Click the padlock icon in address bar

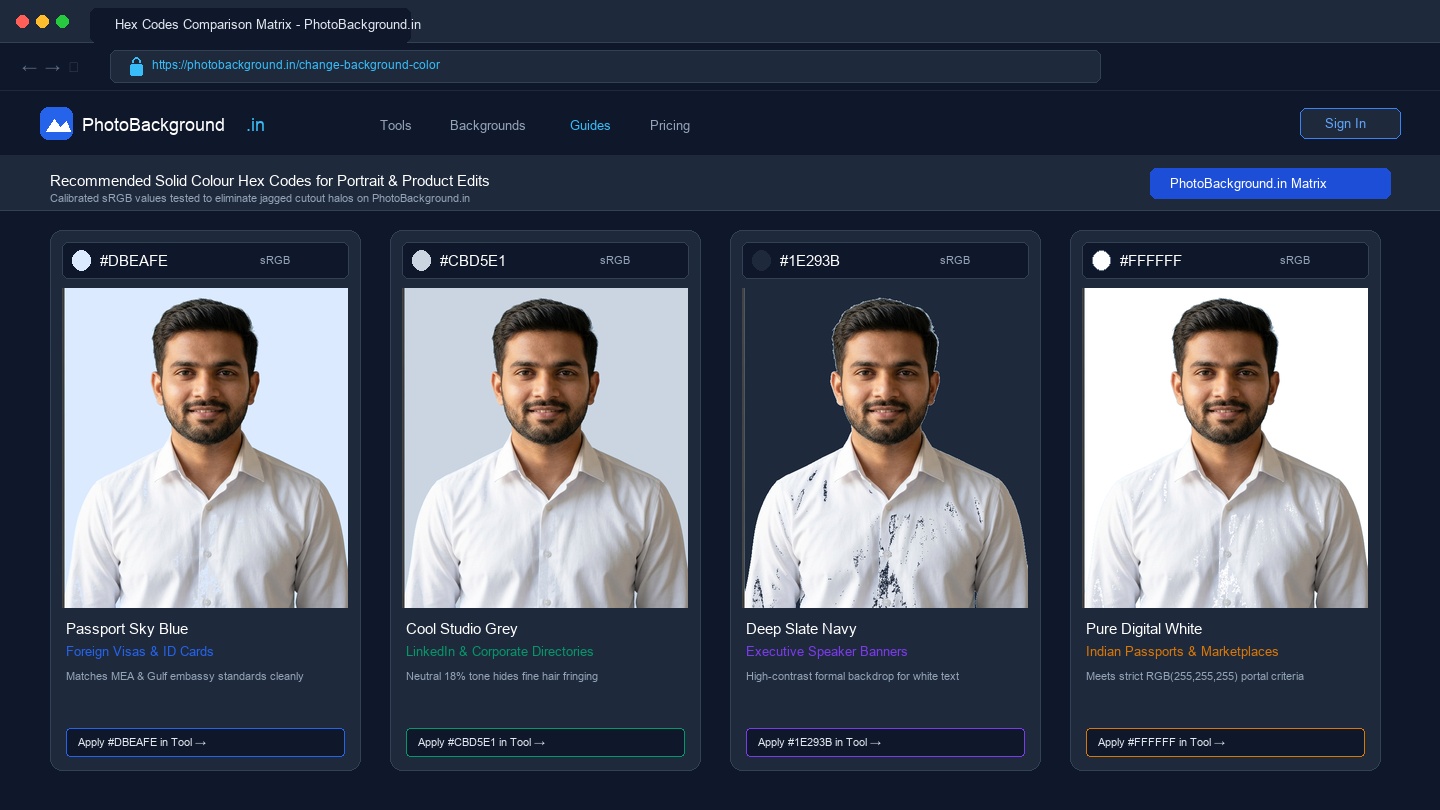coord(137,67)
